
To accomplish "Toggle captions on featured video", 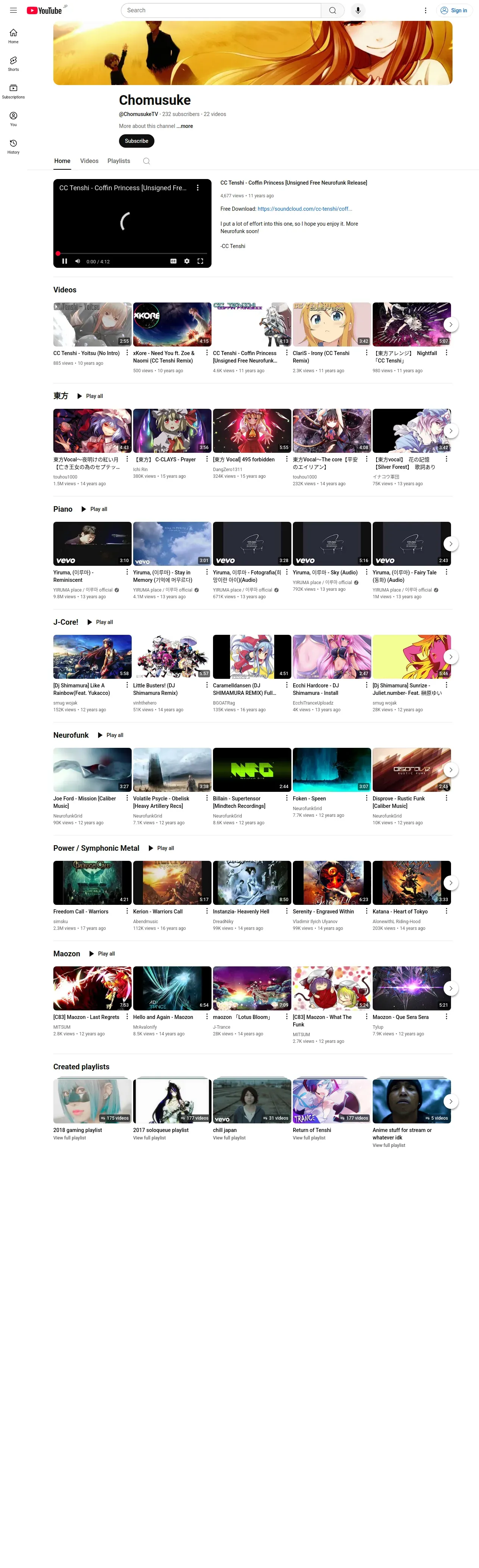I will (173, 261).
